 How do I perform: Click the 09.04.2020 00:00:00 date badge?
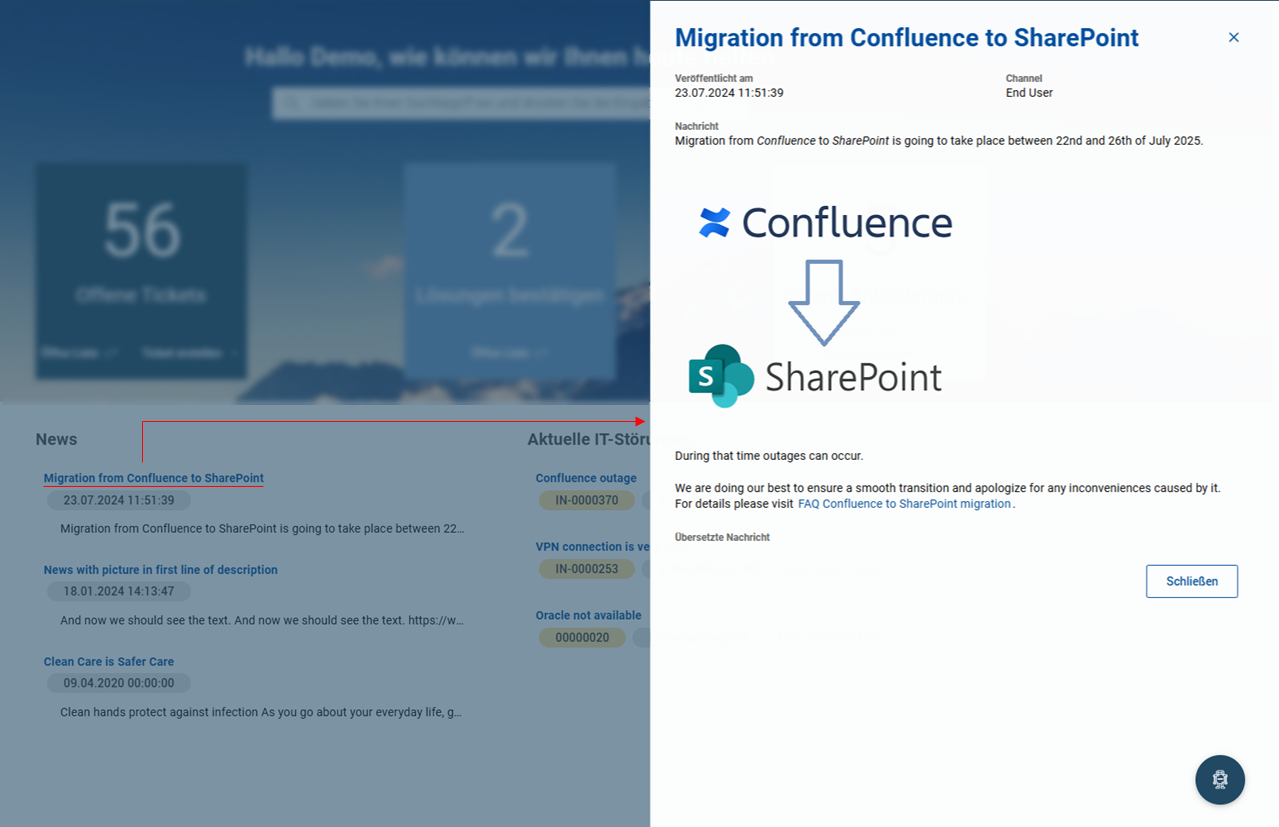pyautogui.click(x=119, y=683)
